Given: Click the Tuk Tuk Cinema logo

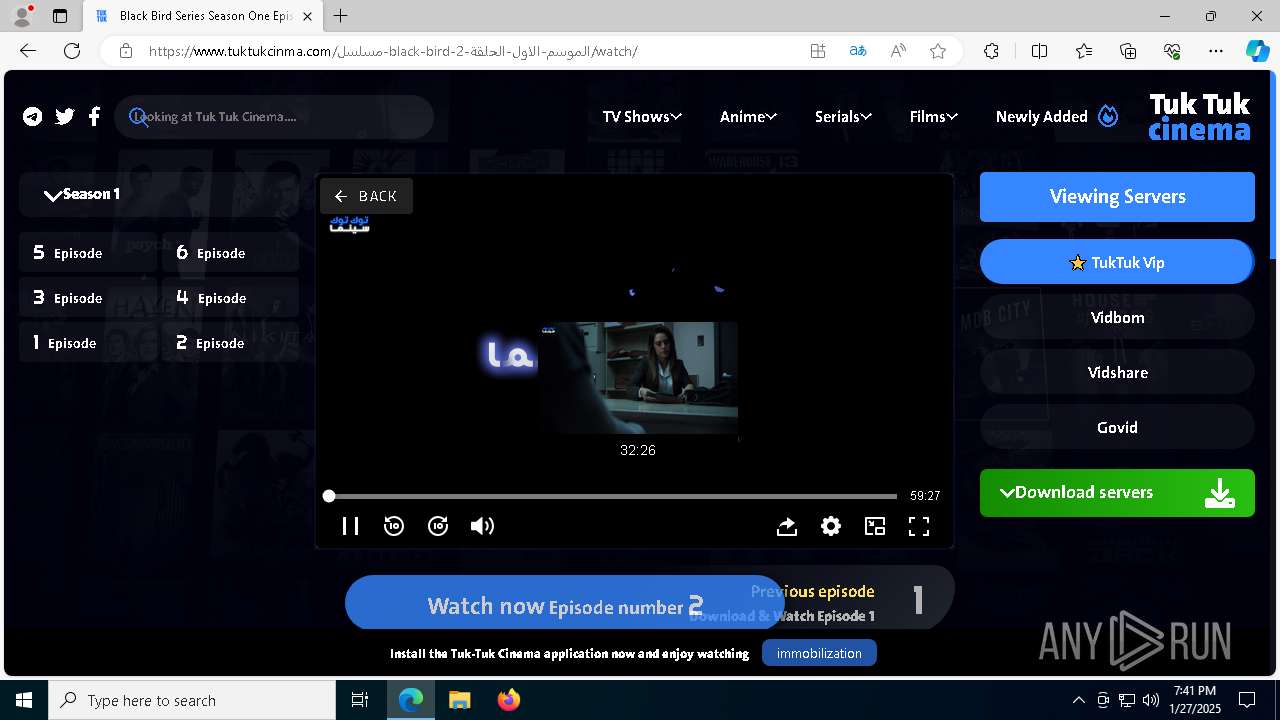Looking at the screenshot, I should coord(1199,117).
